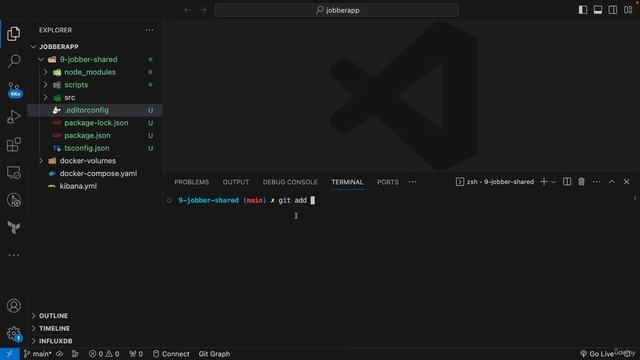Expand the src folder
This screenshot has width=640, height=360.
[x=45, y=98]
